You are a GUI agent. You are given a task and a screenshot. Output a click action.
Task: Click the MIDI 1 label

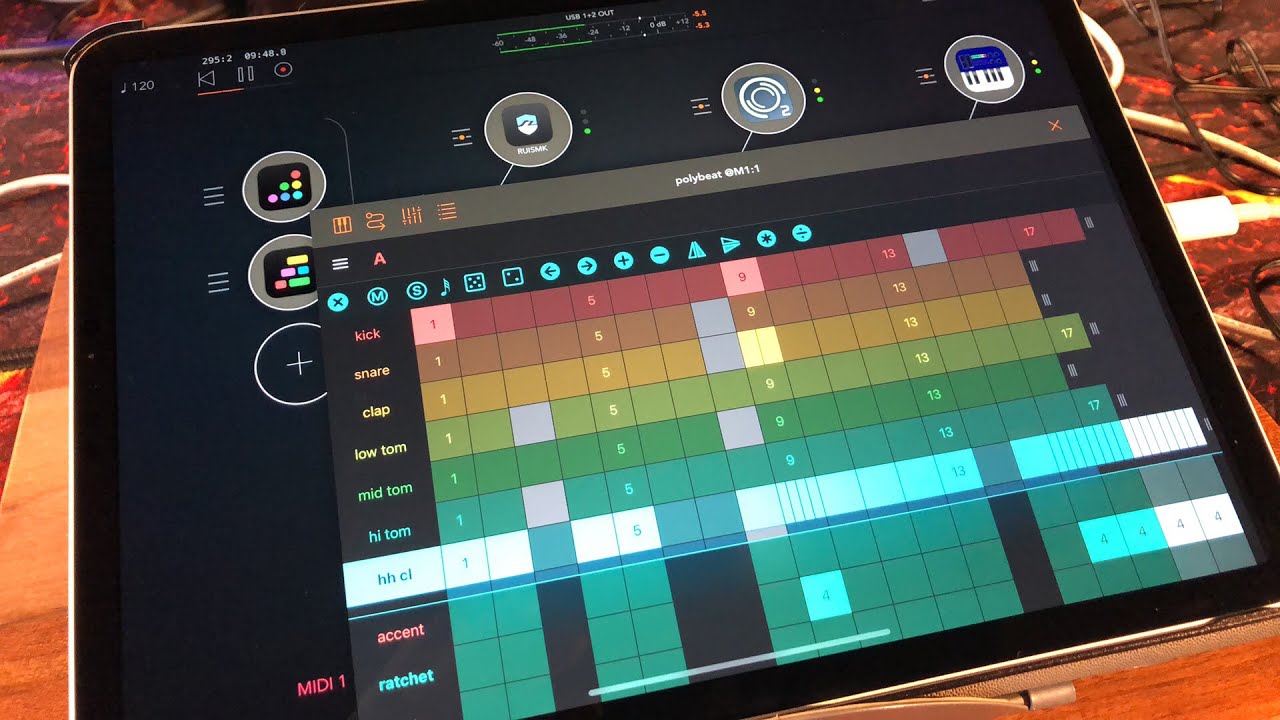click(x=321, y=686)
